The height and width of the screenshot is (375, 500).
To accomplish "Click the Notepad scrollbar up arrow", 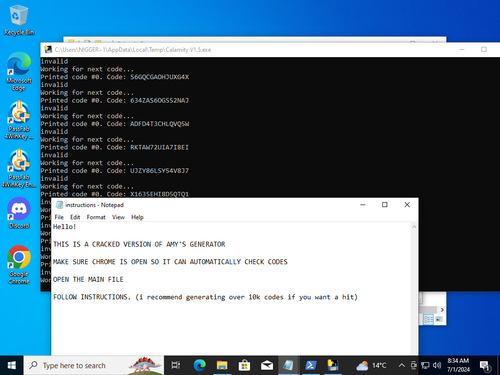I will pyautogui.click(x=414, y=227).
